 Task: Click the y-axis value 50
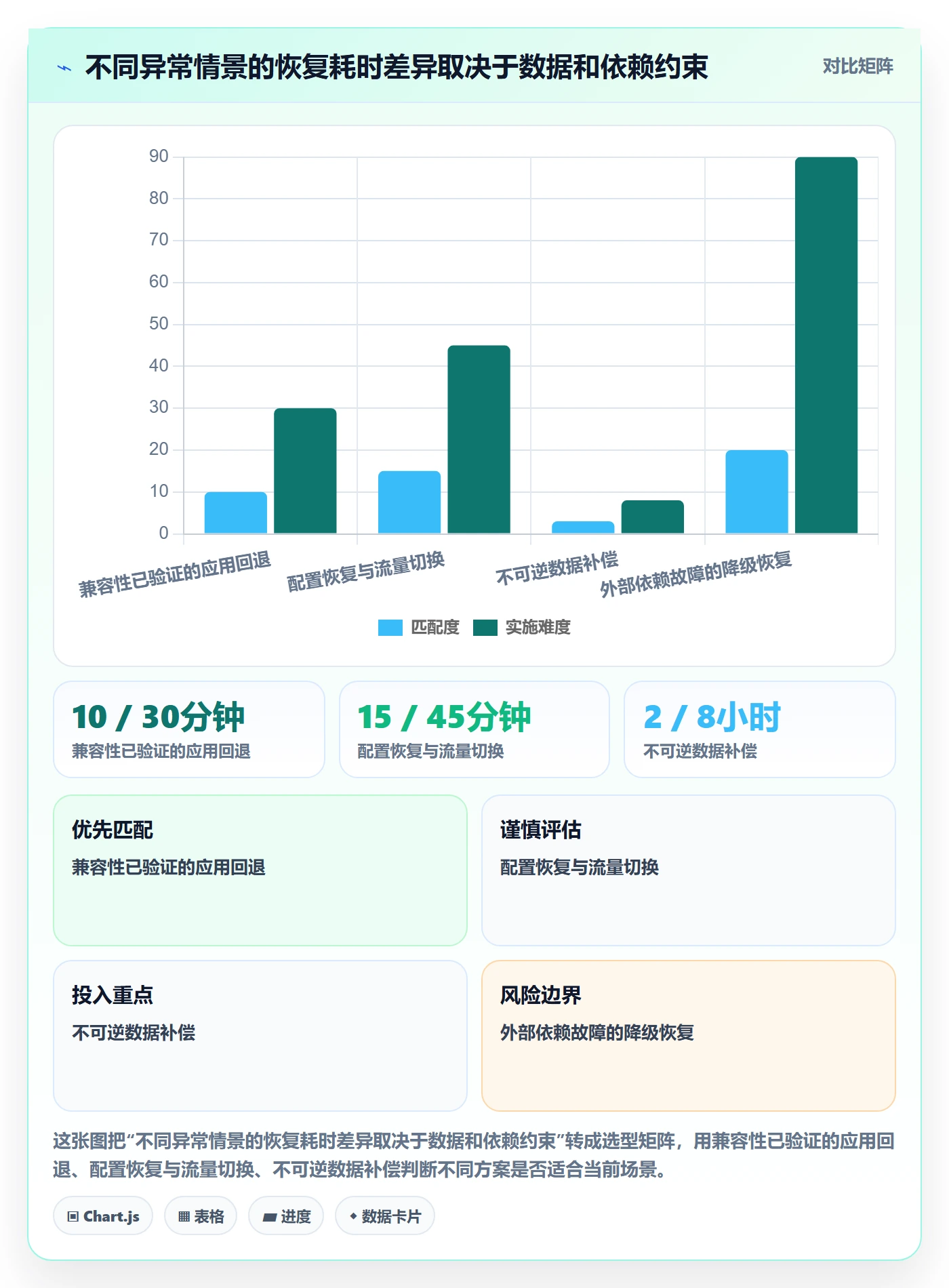pyautogui.click(x=159, y=324)
